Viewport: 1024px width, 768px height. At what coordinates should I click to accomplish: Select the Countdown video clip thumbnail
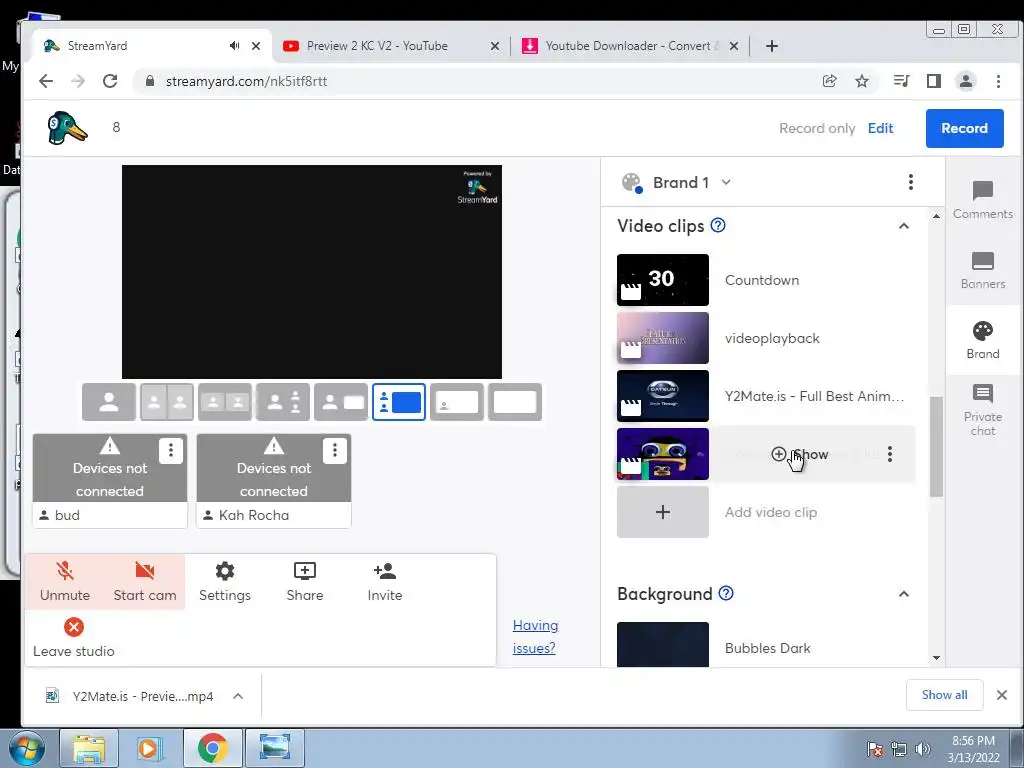tap(662, 280)
